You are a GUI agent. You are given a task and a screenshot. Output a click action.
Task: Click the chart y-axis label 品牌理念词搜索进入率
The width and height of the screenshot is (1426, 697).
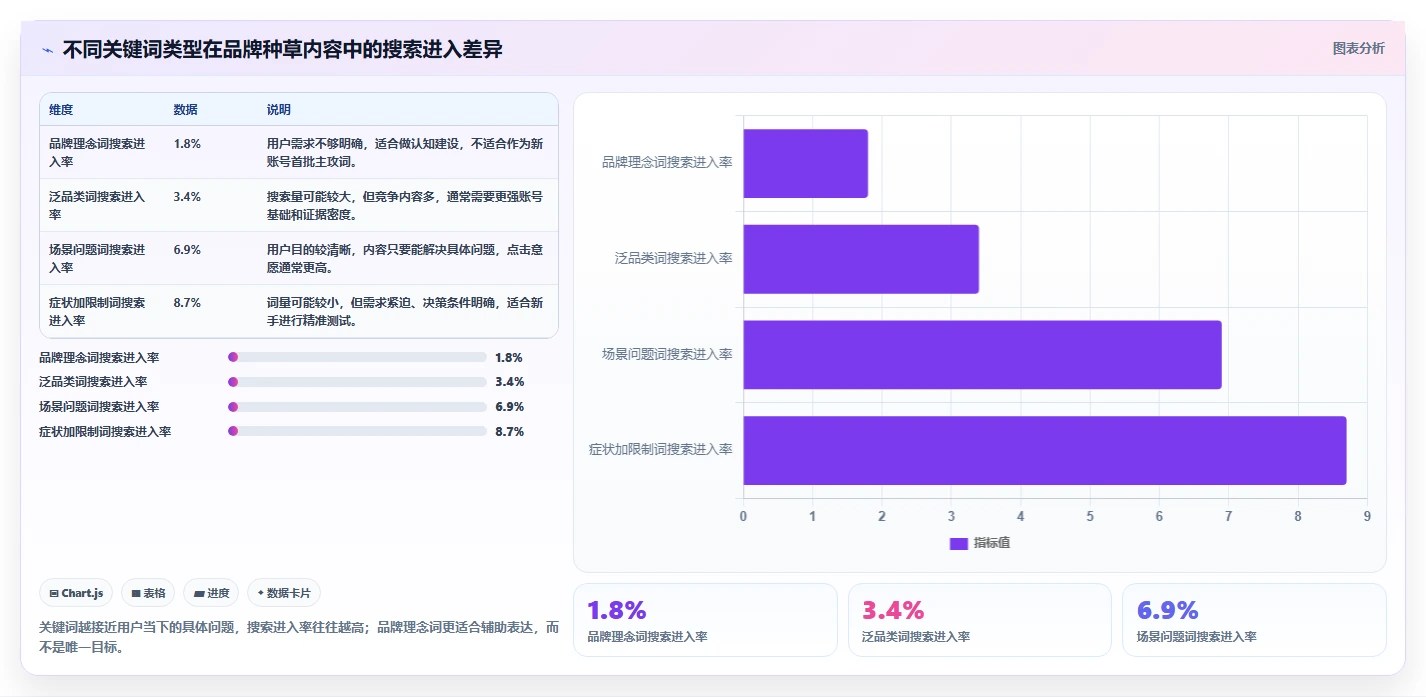[667, 162]
